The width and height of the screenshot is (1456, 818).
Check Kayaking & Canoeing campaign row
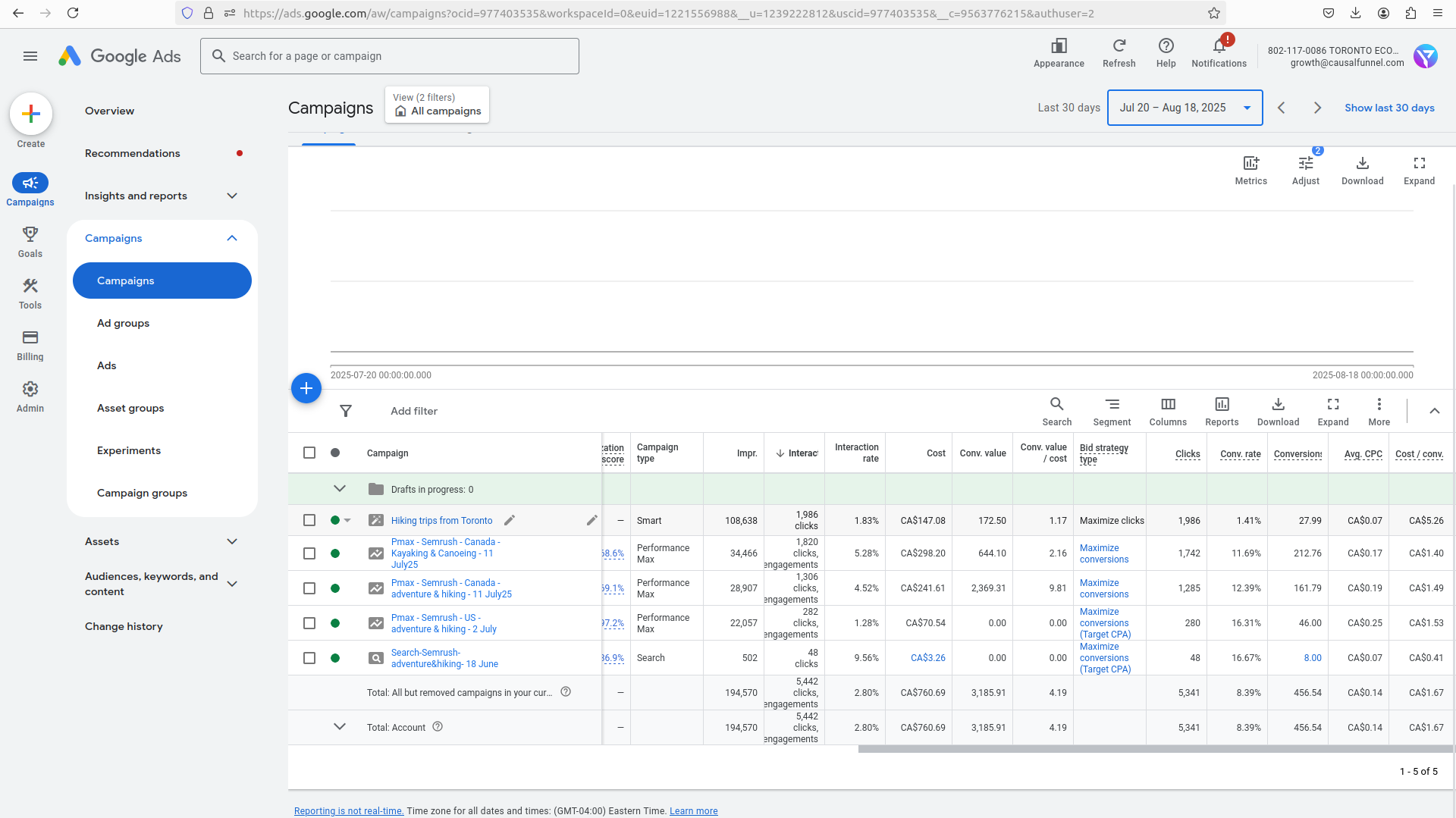309,553
